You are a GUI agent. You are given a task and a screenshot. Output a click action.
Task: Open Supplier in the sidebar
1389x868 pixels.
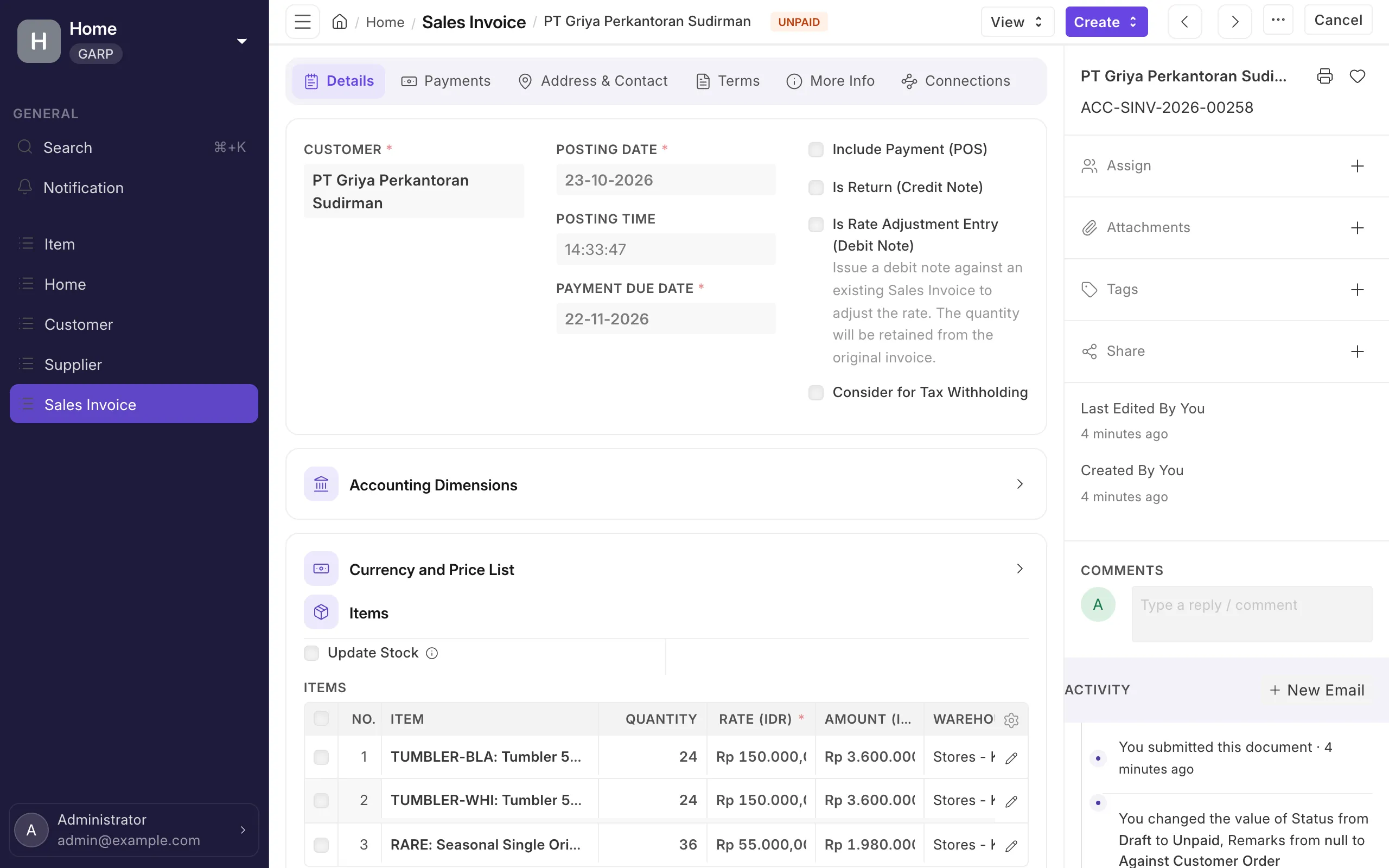[133, 365]
